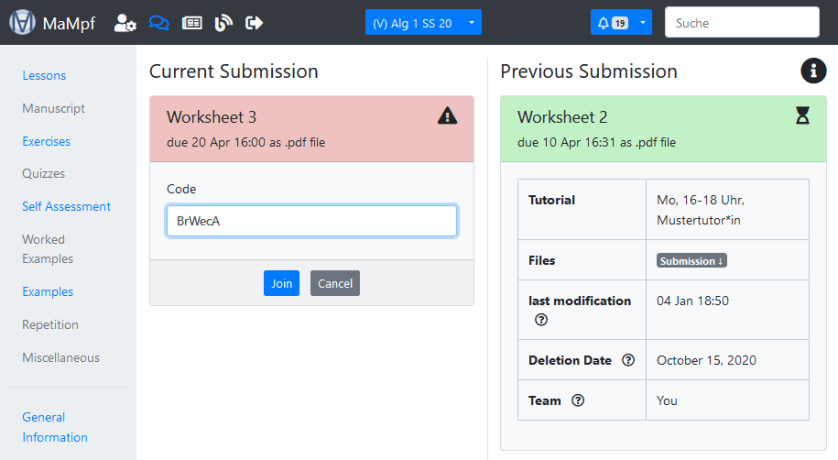Click the Worksheet 3 warning triangle
This screenshot has width=838, height=460.
447,117
